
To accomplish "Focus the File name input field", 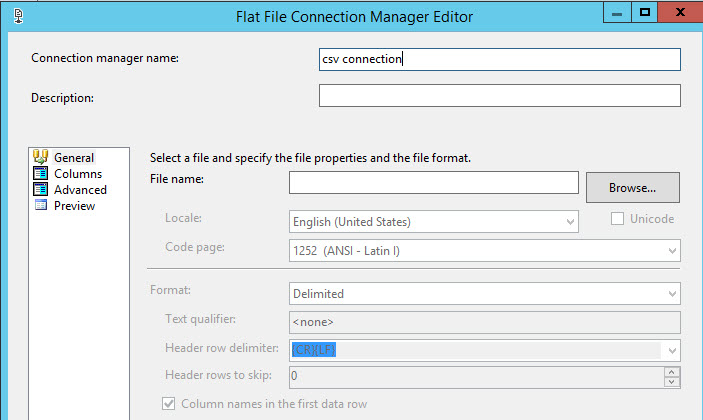I will [433, 182].
